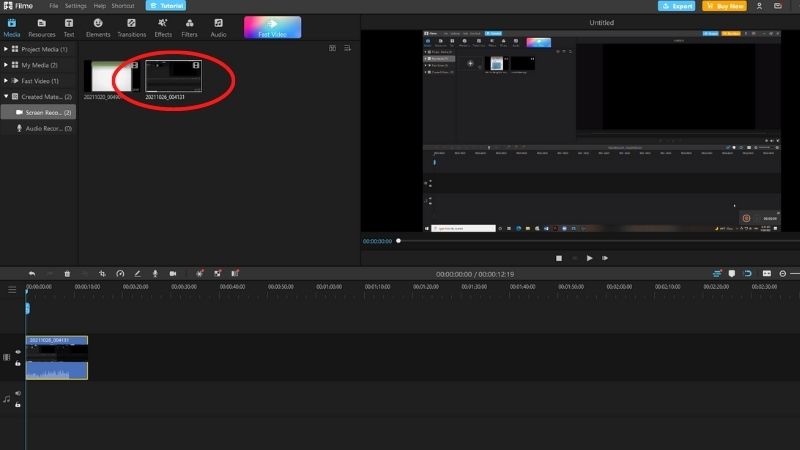The width and height of the screenshot is (800, 450).
Task: Click the microphone voice-over record icon
Action: (x=155, y=274)
